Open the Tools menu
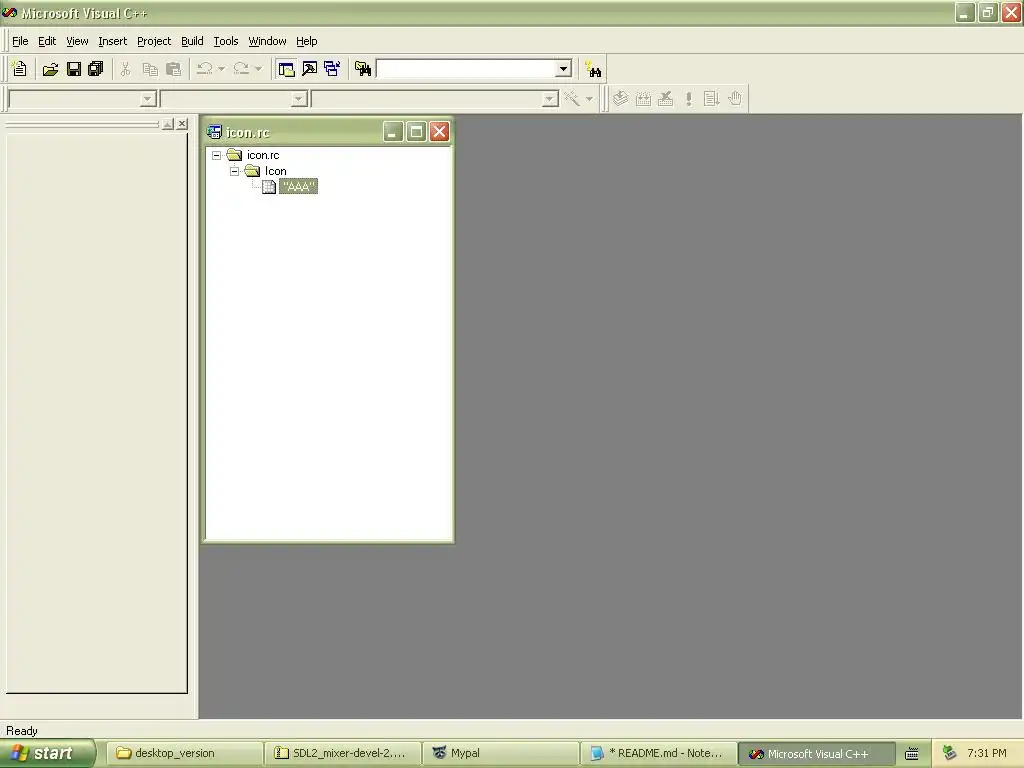The image size is (1024, 768). (x=226, y=41)
